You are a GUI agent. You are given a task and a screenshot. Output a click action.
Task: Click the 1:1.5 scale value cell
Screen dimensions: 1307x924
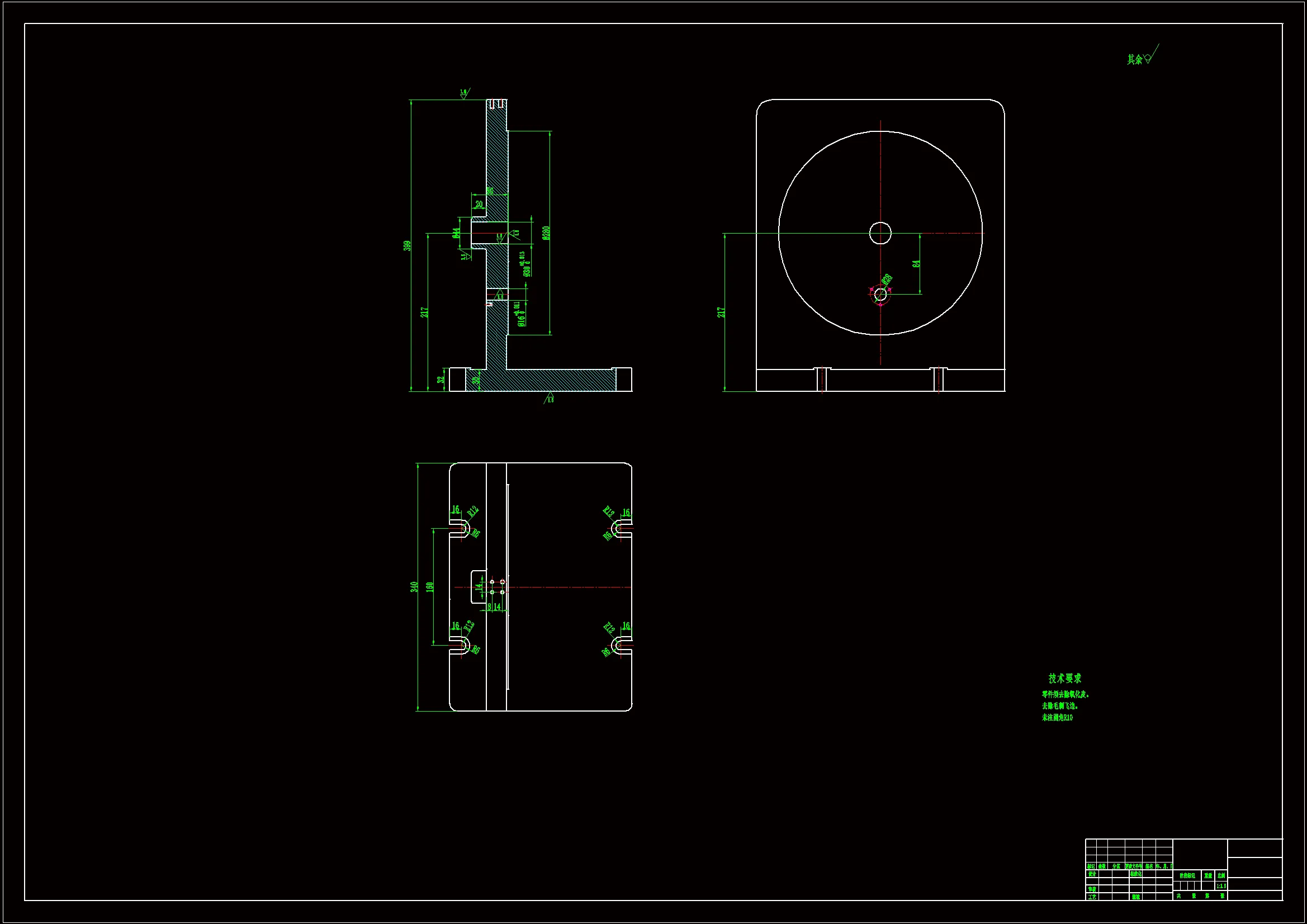(1221, 887)
